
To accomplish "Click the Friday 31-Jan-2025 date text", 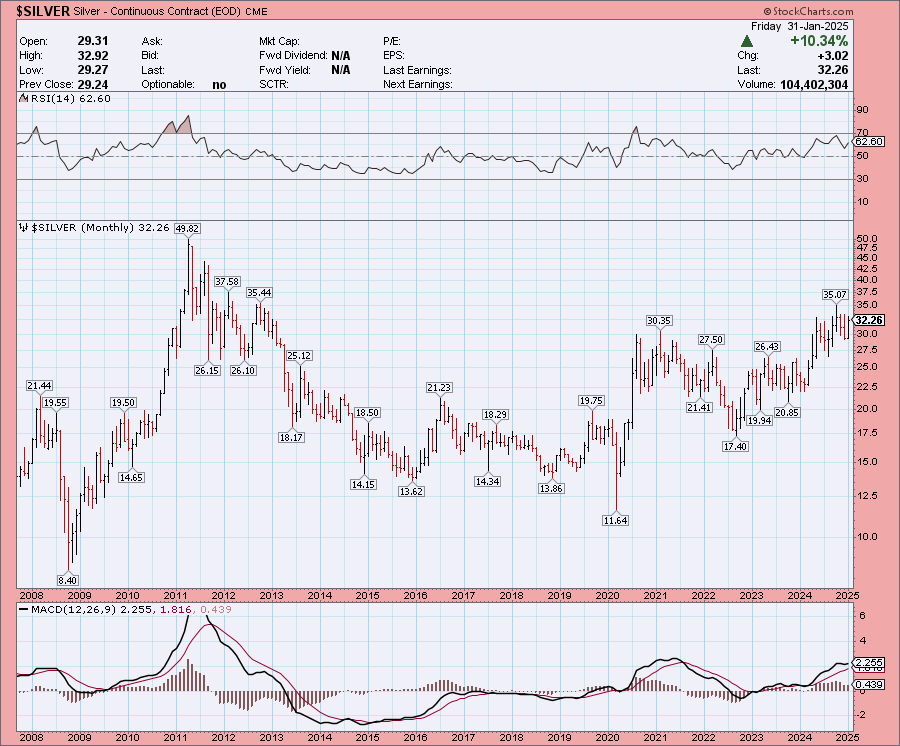I will pyautogui.click(x=800, y=26).
